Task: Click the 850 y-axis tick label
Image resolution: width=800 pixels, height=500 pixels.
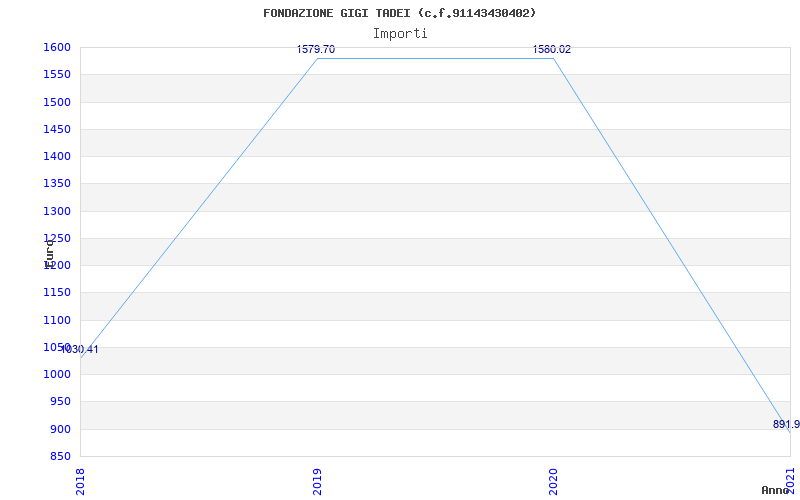Action: tap(60, 456)
